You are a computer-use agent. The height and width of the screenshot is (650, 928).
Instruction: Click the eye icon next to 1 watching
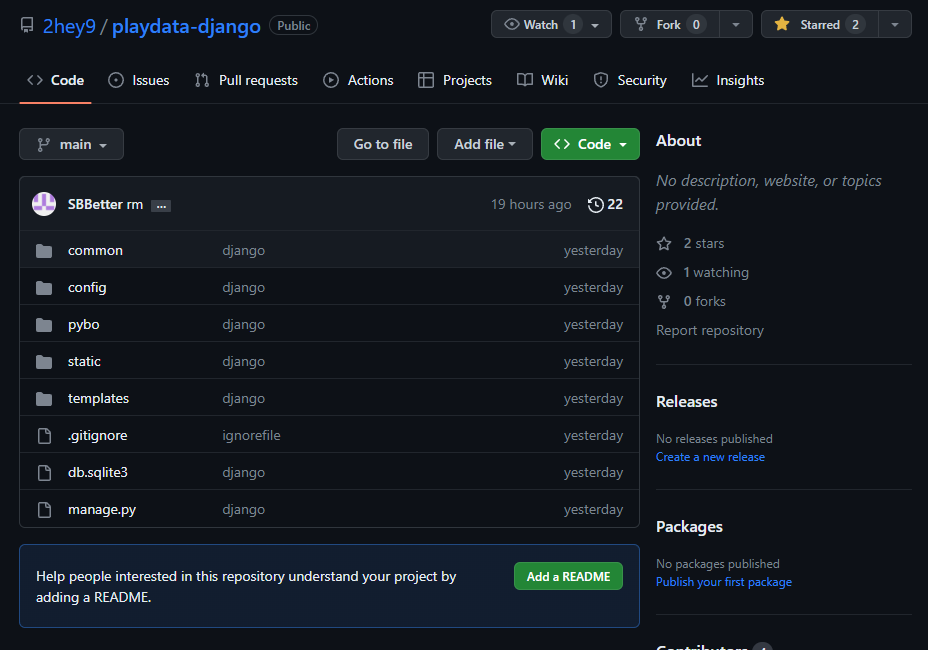[x=664, y=272]
